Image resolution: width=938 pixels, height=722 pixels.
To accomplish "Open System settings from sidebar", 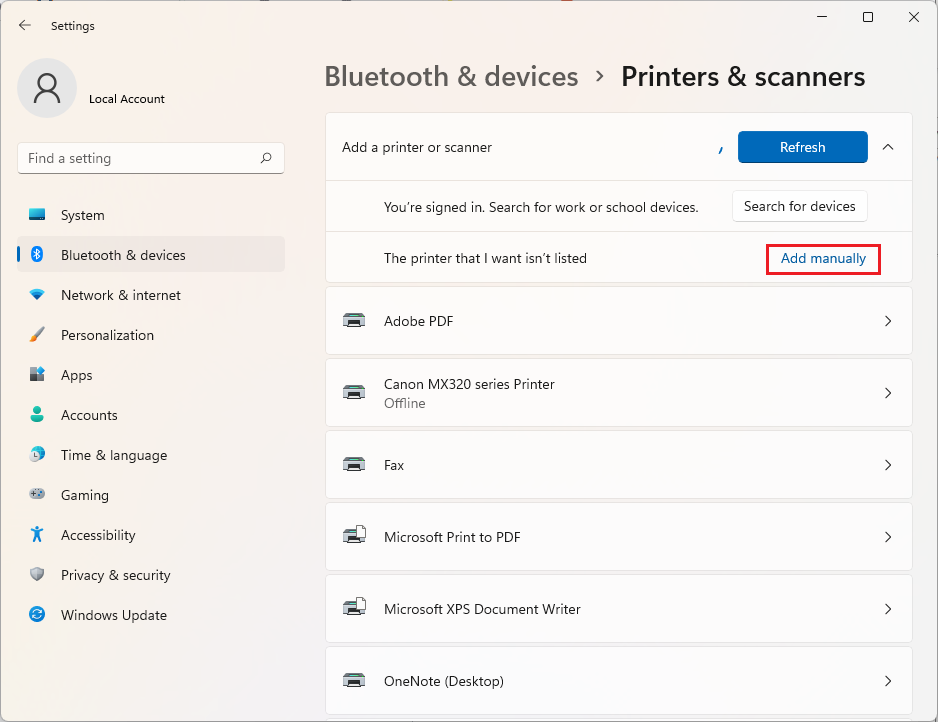I will coord(82,215).
